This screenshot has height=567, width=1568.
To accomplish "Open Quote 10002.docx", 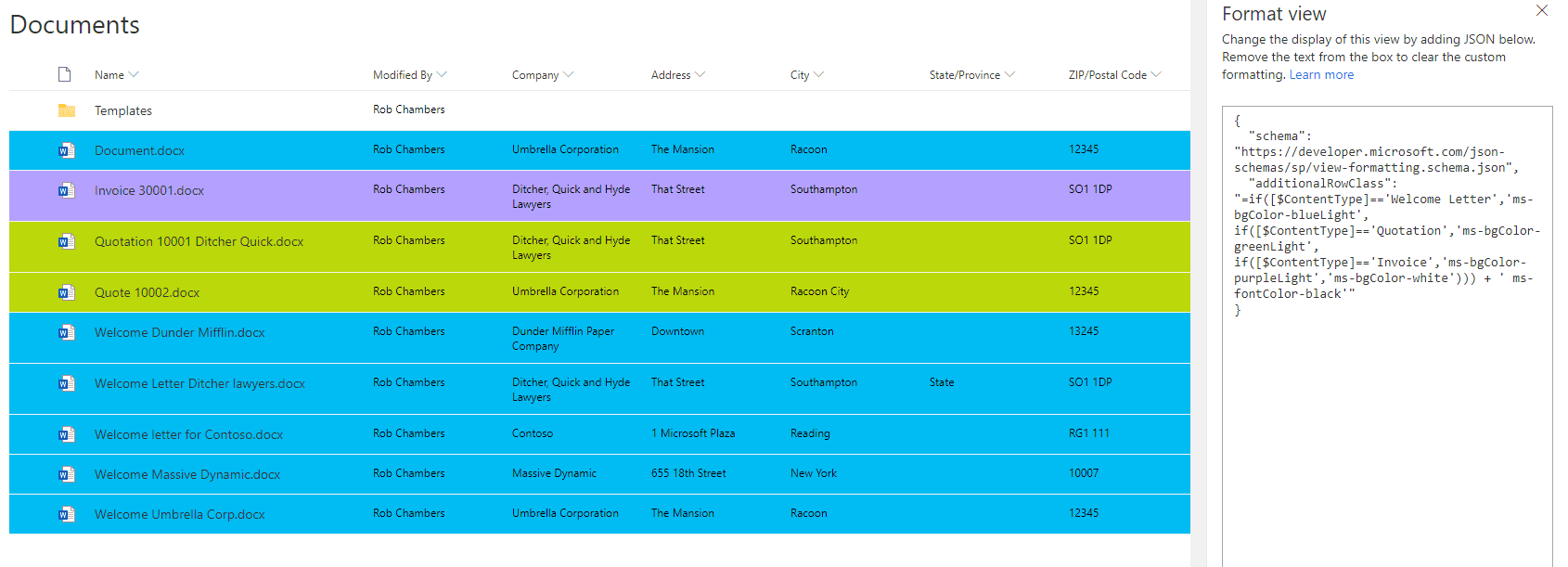I will [x=147, y=292].
